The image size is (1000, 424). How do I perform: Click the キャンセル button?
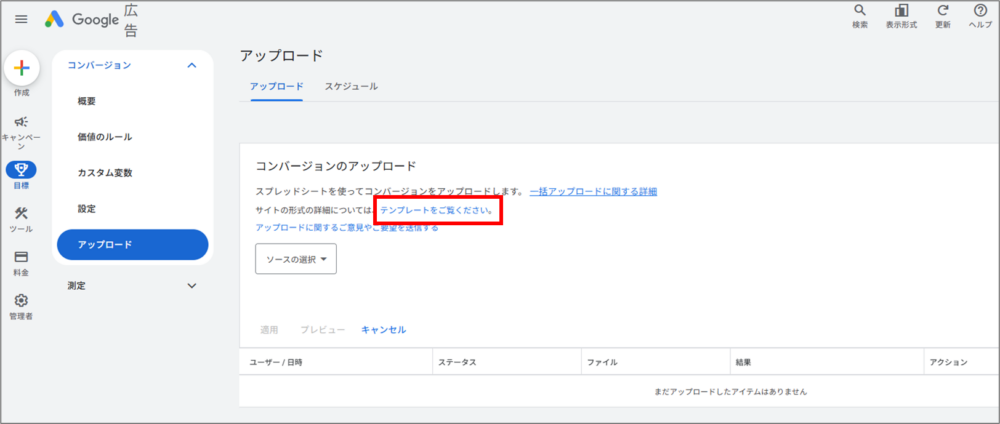coord(384,329)
